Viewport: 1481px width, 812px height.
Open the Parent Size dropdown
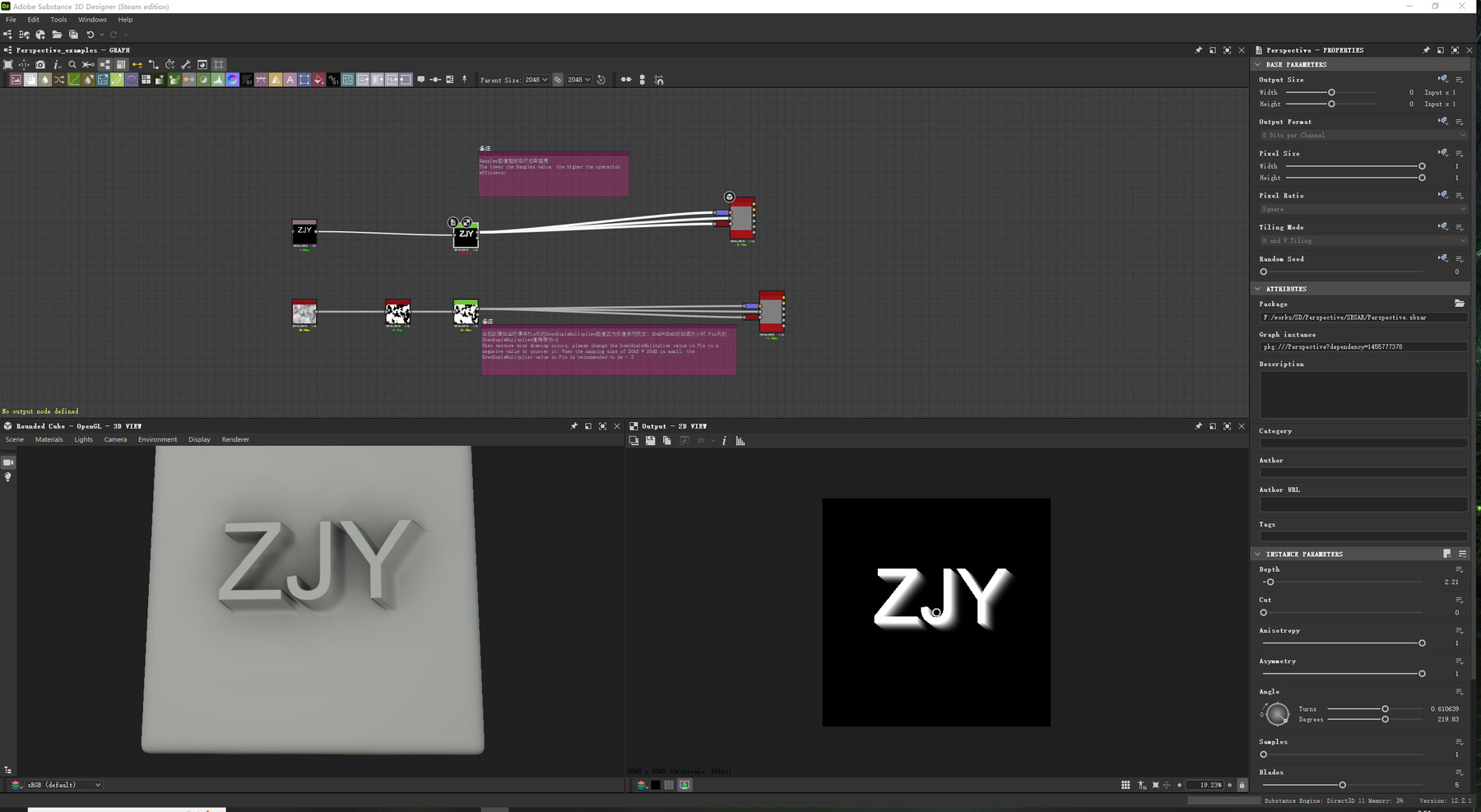(x=536, y=79)
